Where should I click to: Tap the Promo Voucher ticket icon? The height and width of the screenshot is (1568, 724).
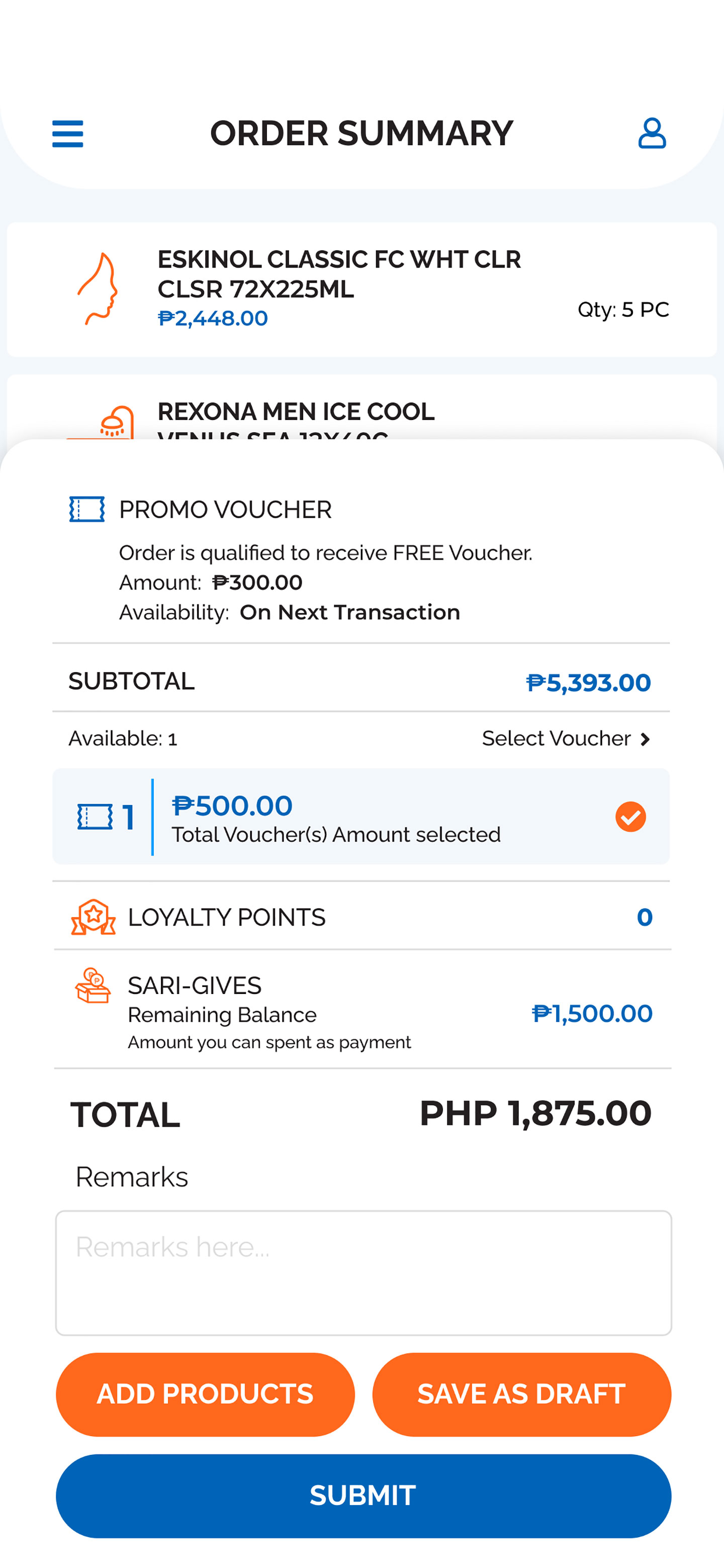click(x=87, y=510)
